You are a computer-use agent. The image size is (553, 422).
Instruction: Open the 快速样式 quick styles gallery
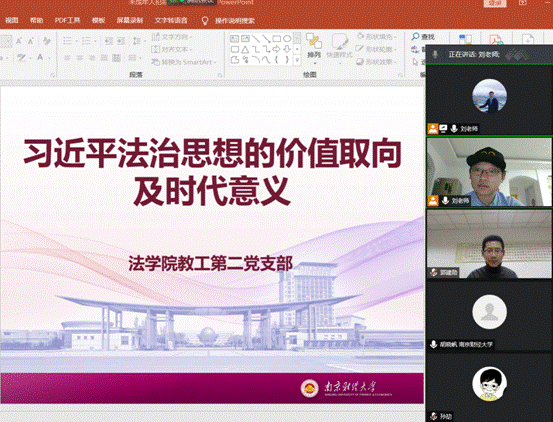(x=339, y=49)
